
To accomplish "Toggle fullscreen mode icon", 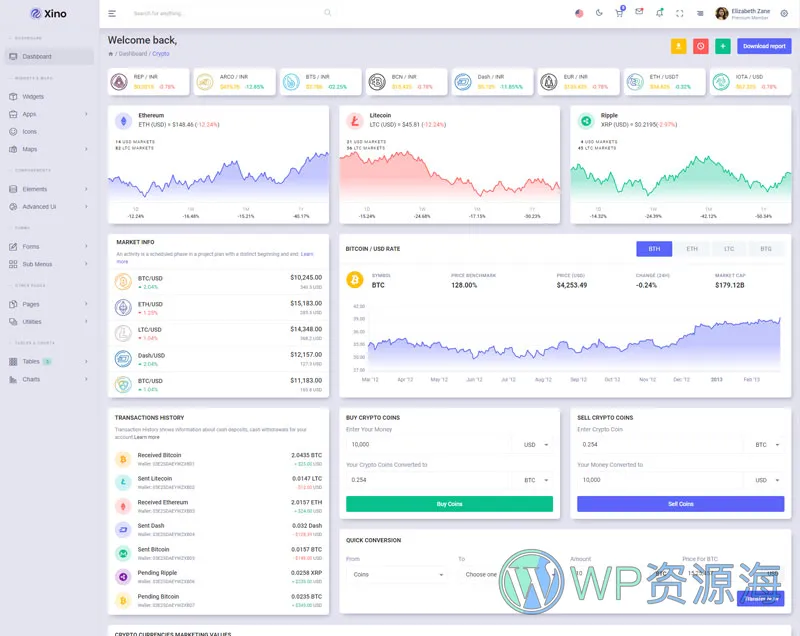I will click(680, 13).
